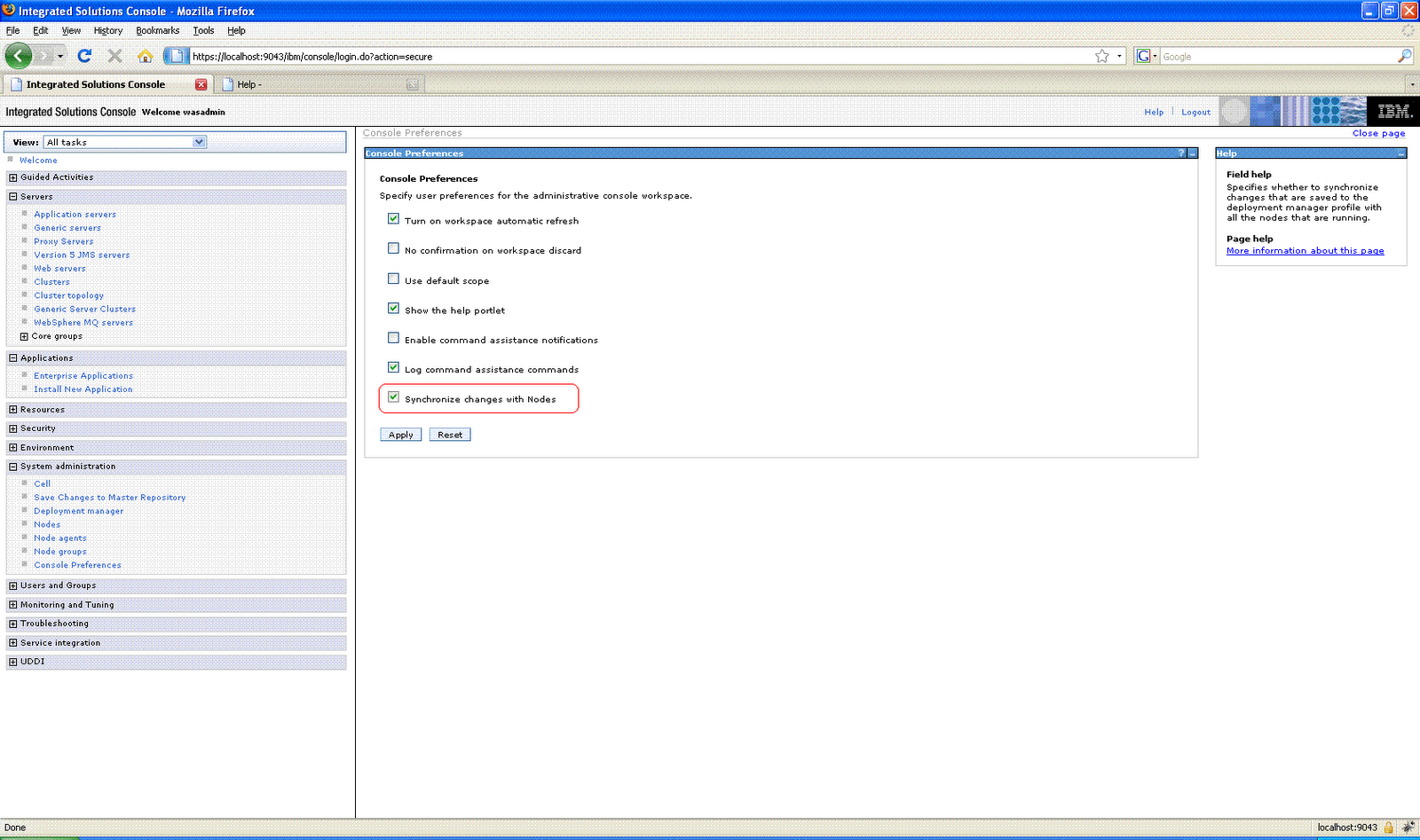Click the search magnifier icon
Viewport: 1420px width, 840px height.
[1404, 56]
